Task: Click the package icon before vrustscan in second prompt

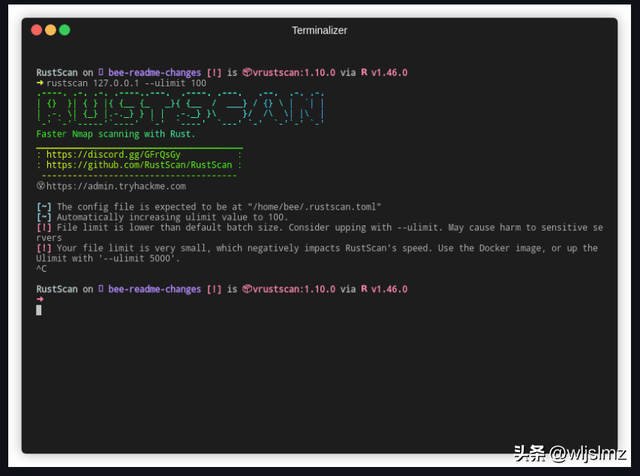Action: [247, 289]
